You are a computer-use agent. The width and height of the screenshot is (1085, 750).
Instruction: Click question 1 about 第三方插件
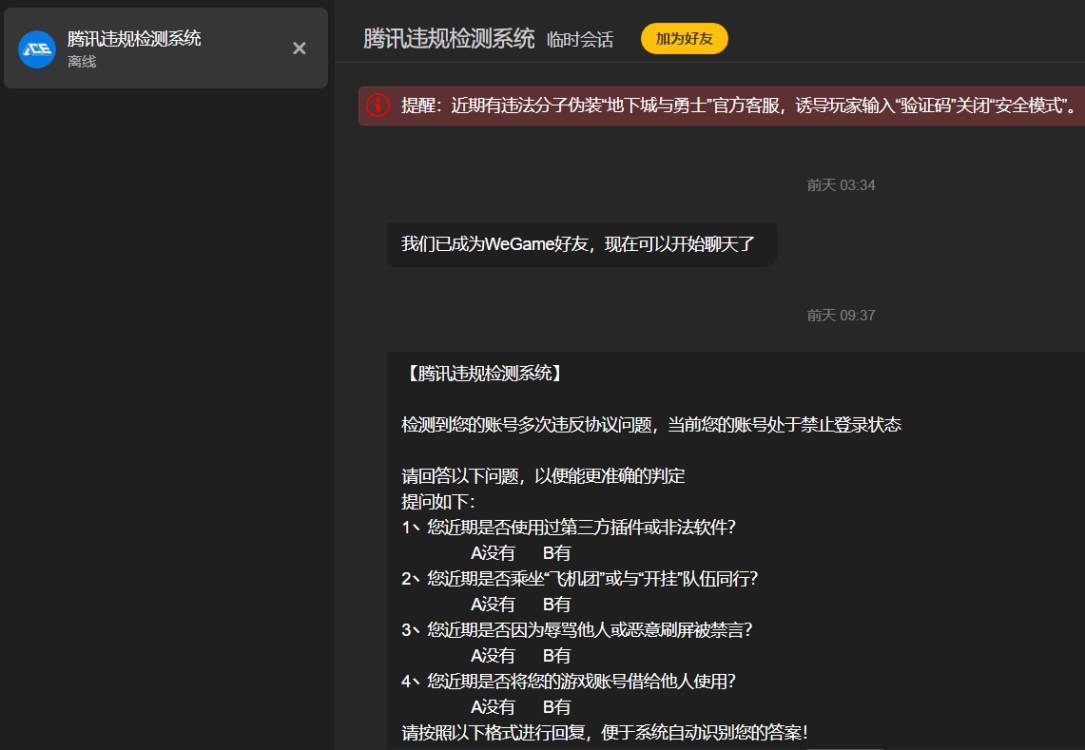click(568, 527)
